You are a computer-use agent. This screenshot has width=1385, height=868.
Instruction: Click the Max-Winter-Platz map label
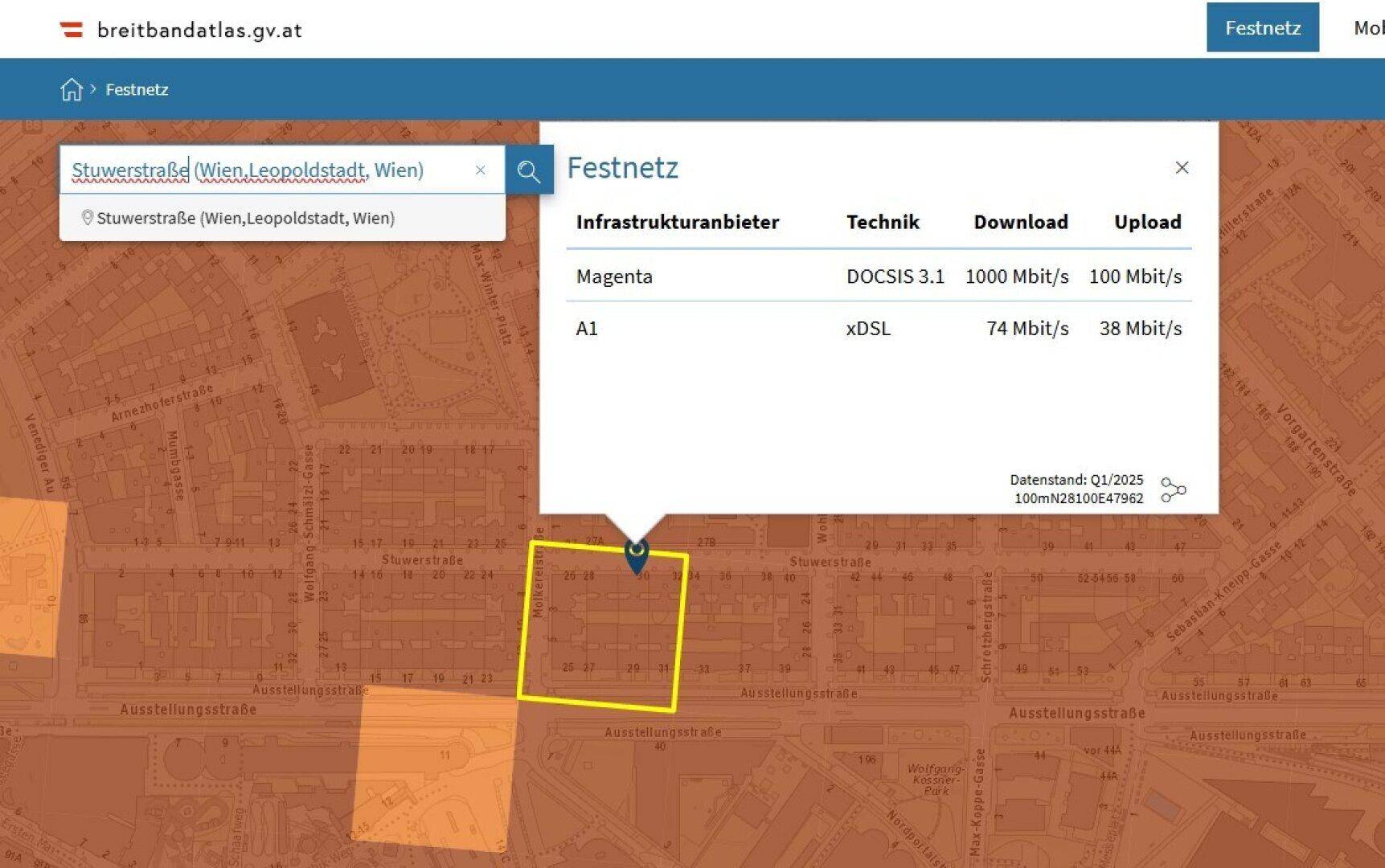[491, 294]
